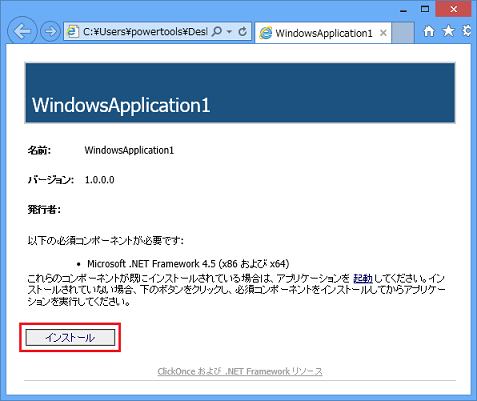
Task: Click the 名前: label
Action: pyautogui.click(x=39, y=151)
